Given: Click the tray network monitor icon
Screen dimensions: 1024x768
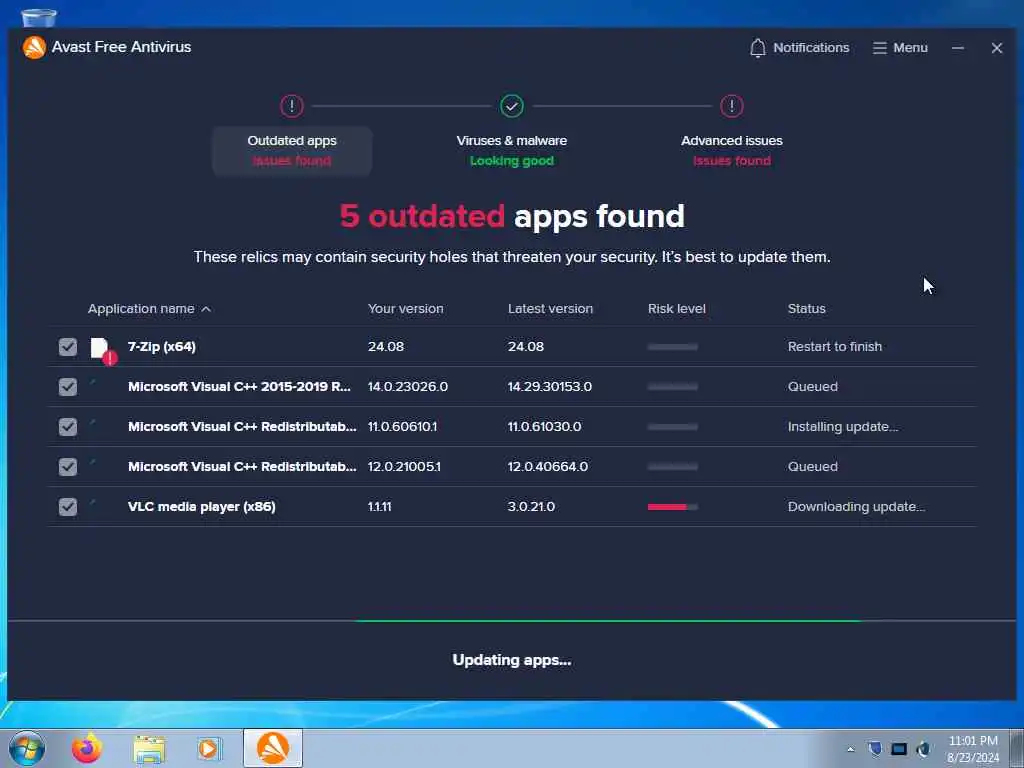Looking at the screenshot, I should click(899, 748).
